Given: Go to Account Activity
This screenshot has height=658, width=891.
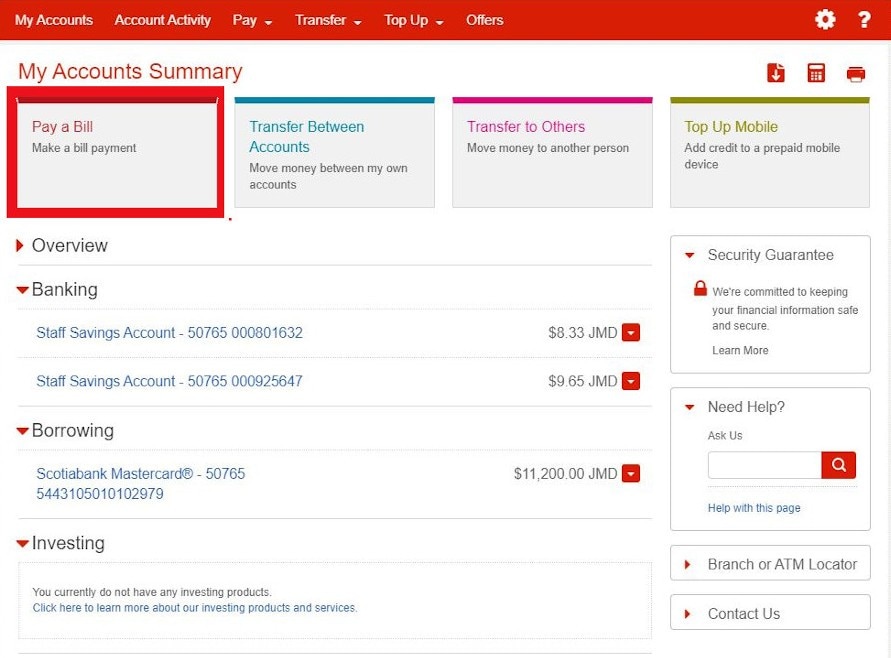Looking at the screenshot, I should (162, 20).
